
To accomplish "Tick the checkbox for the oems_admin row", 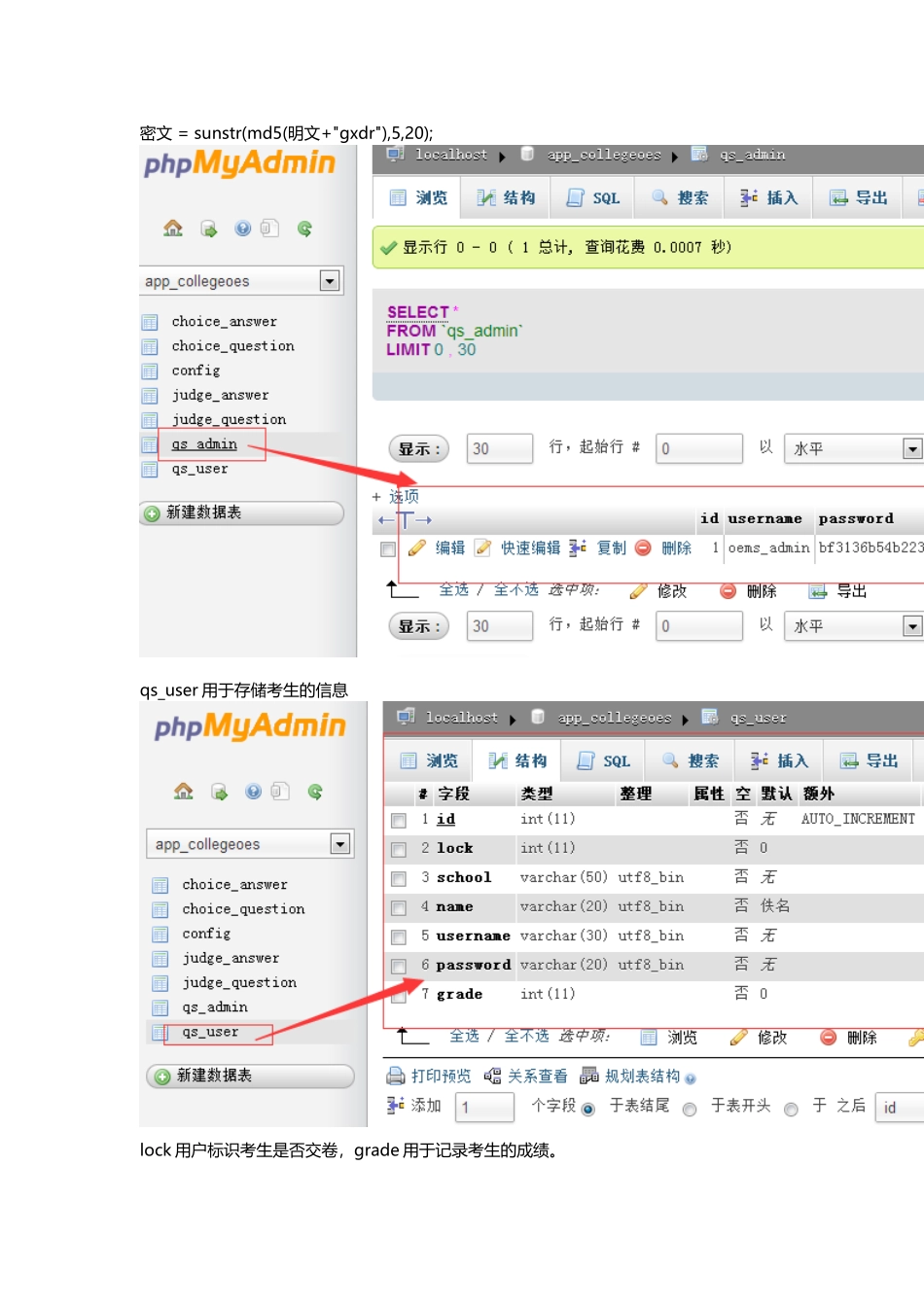I will pos(388,549).
